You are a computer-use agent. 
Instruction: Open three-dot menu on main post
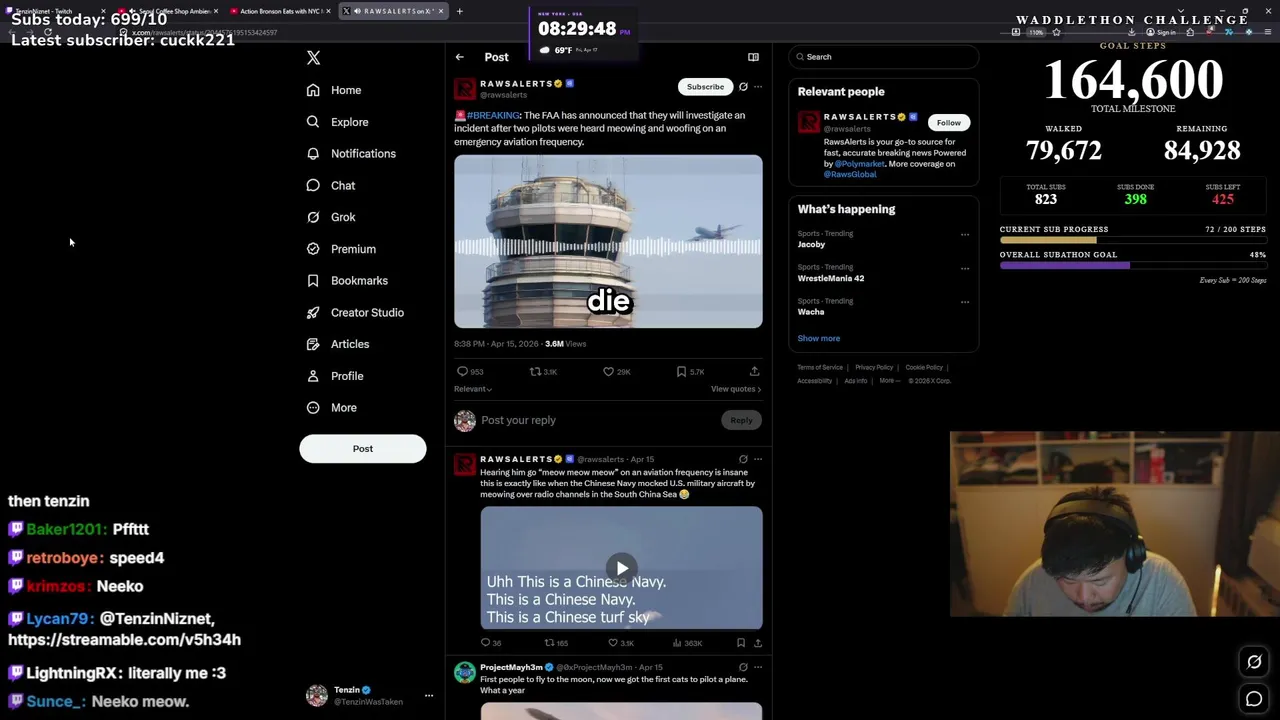coord(758,87)
